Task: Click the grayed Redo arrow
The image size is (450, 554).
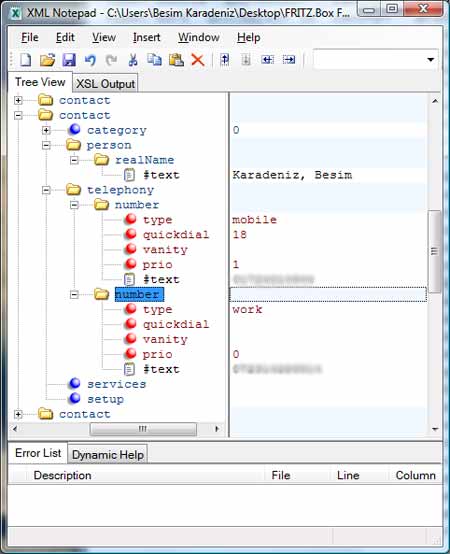Action: 112,60
